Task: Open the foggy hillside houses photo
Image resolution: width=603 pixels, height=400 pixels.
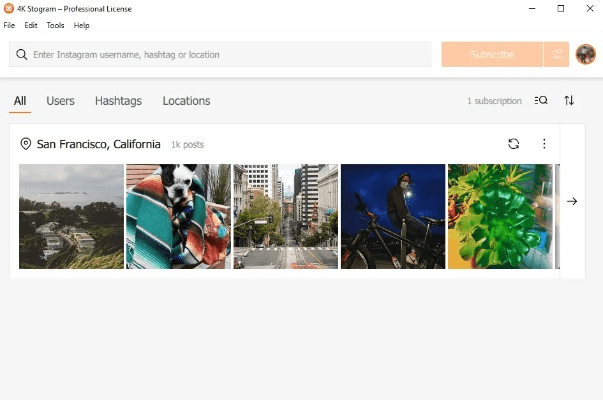Action: pyautogui.click(x=72, y=217)
